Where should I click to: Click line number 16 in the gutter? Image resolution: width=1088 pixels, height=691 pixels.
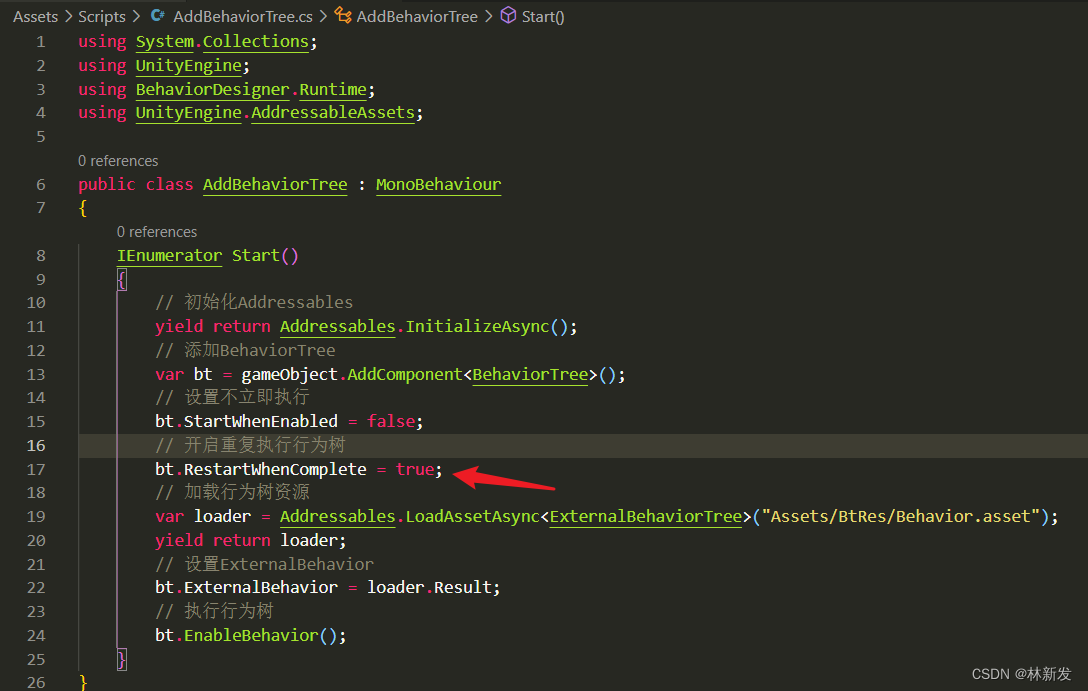(x=36, y=445)
